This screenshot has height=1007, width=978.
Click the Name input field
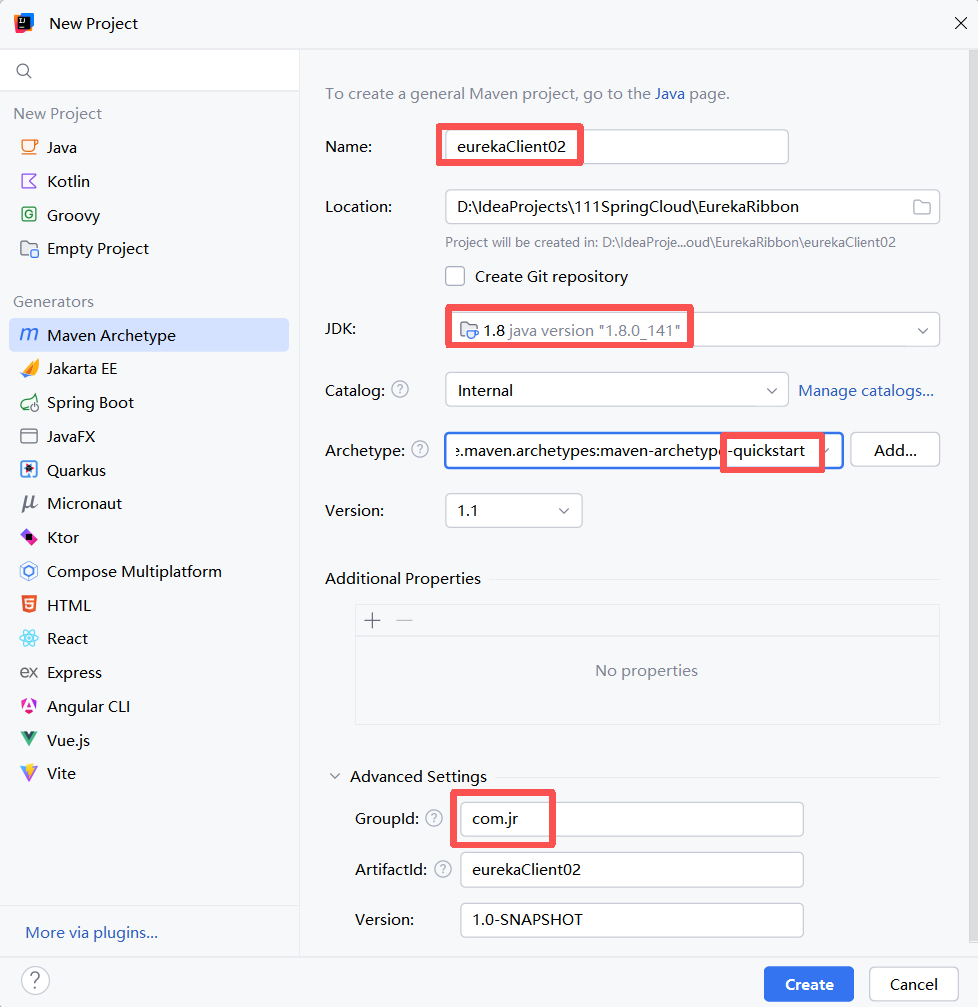coord(616,146)
